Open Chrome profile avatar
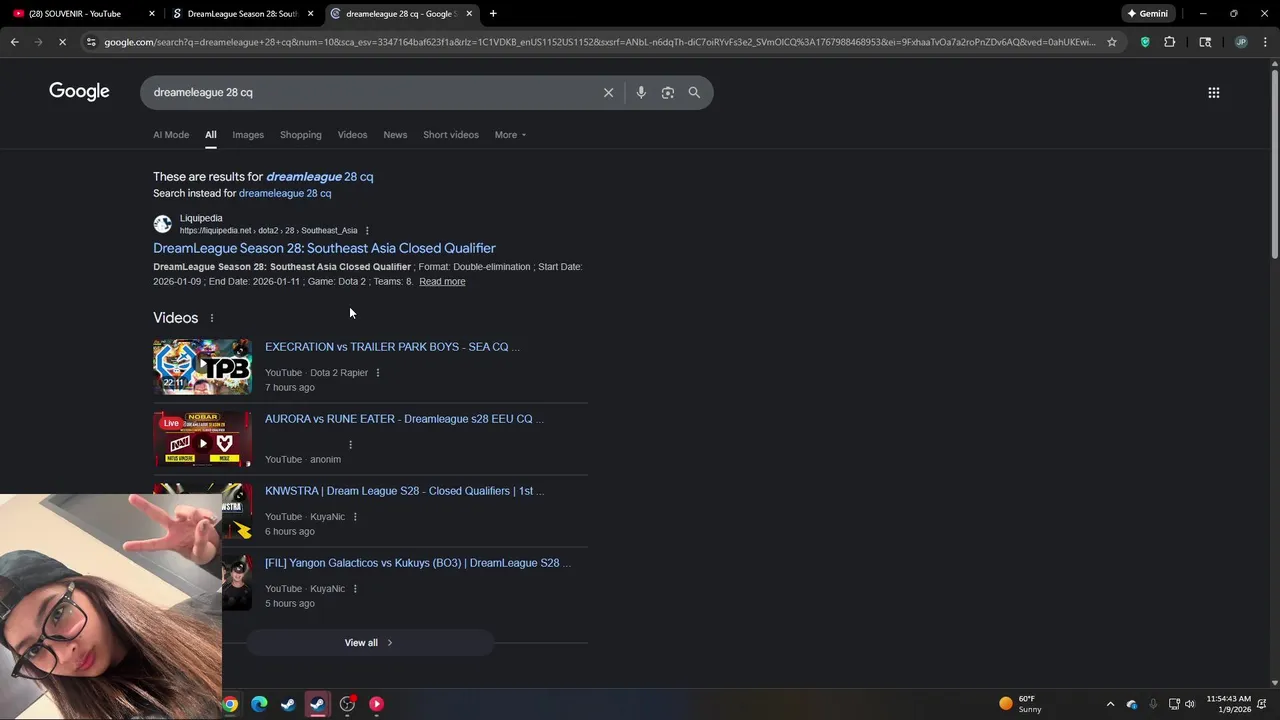 pos(1241,42)
